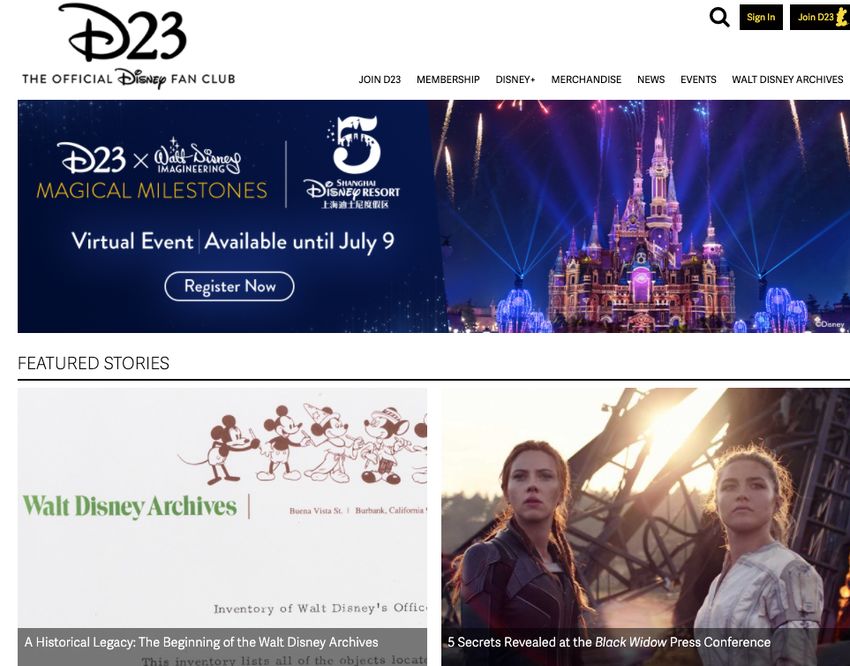Viewport: 850px width, 666px height.
Task: Click the Disney script logo in tagline
Action: [x=141, y=79]
